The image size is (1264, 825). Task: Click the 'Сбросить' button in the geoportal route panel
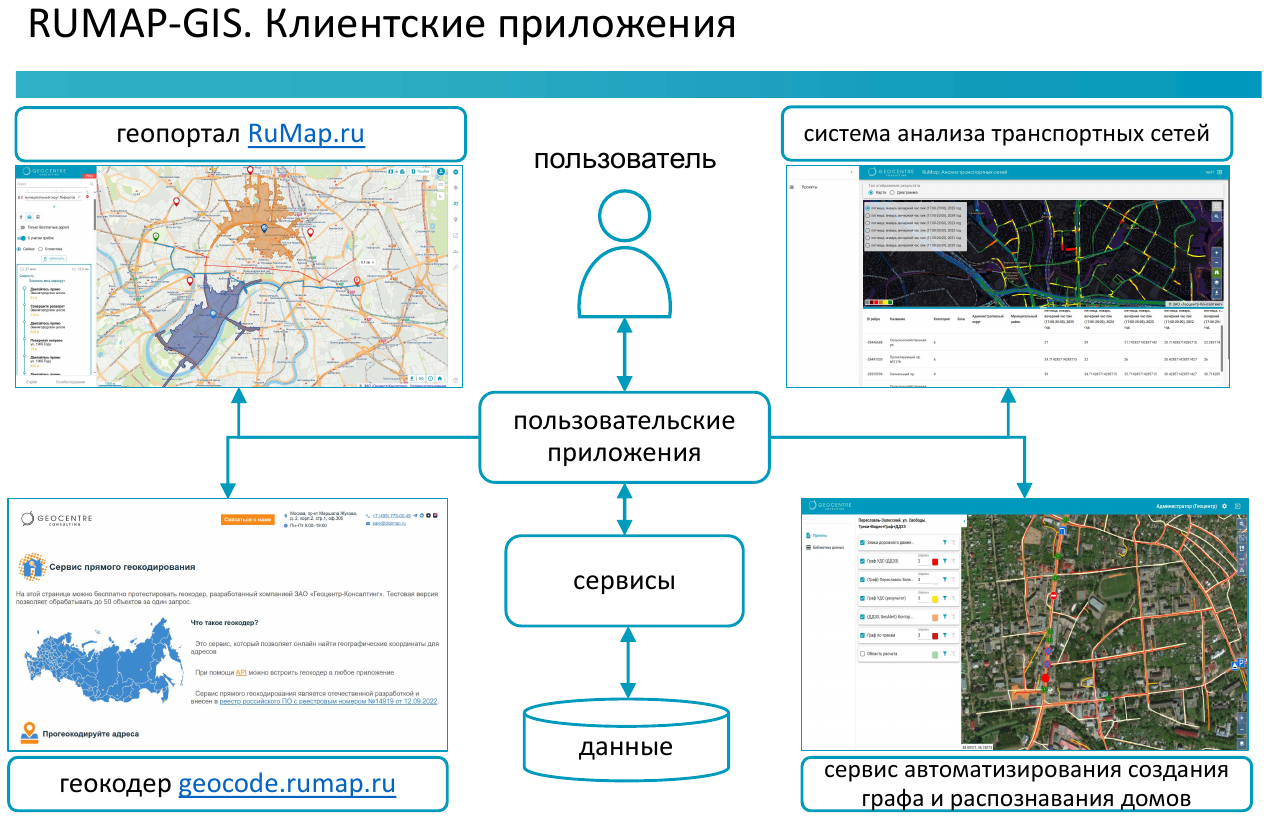click(x=54, y=259)
